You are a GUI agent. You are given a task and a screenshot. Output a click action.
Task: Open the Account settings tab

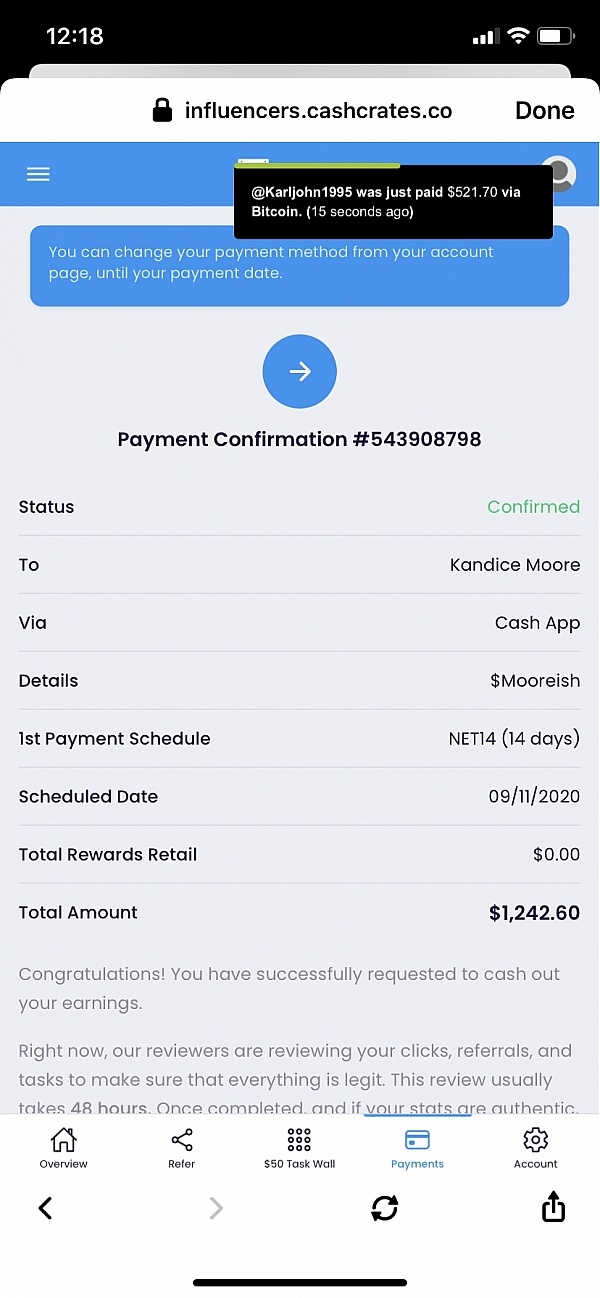click(535, 1148)
